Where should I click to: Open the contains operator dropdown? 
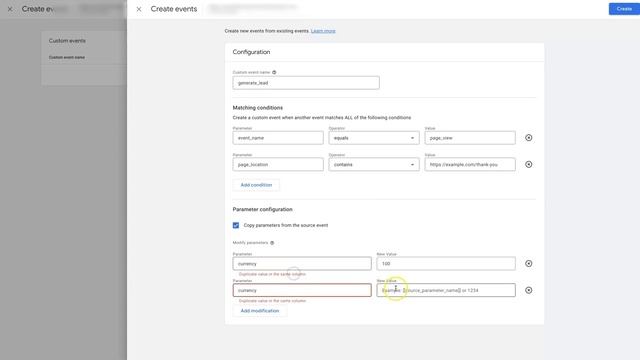point(374,164)
